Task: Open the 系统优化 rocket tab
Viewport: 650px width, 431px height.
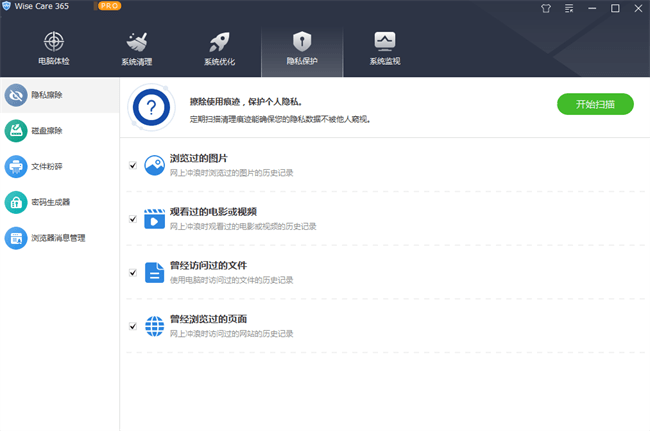Action: (219, 49)
